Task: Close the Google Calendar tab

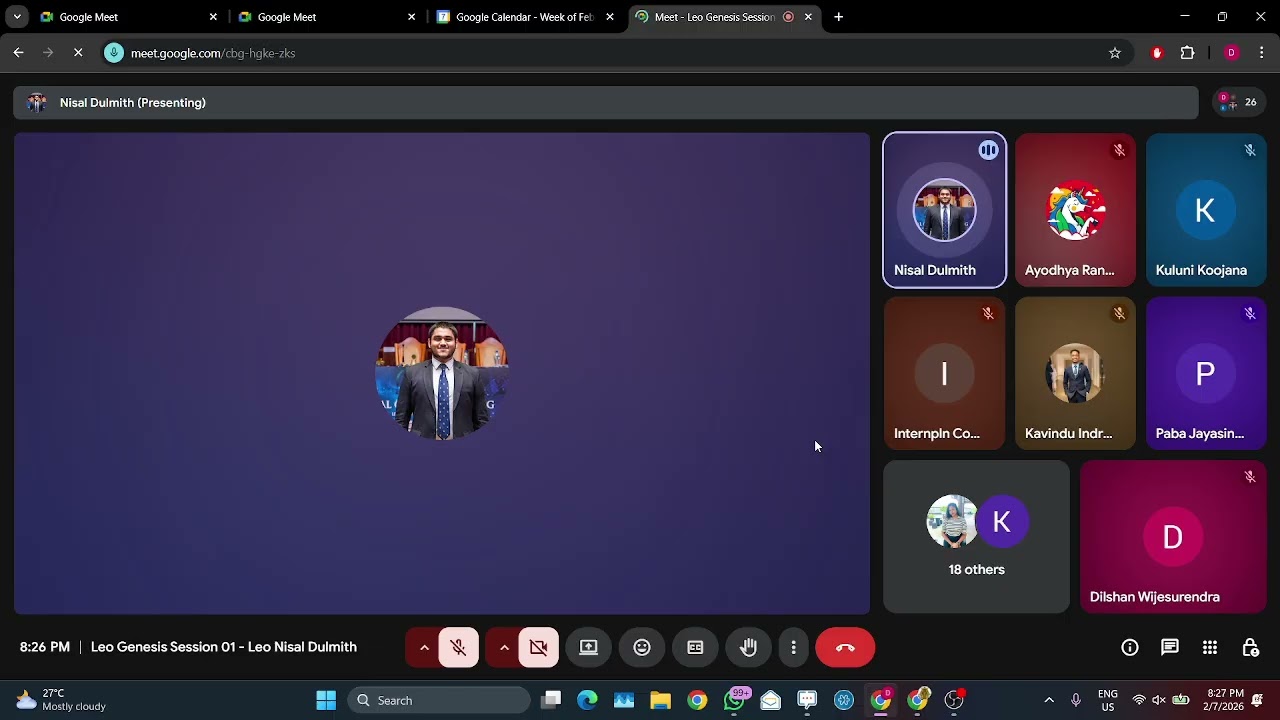Action: 610,17
